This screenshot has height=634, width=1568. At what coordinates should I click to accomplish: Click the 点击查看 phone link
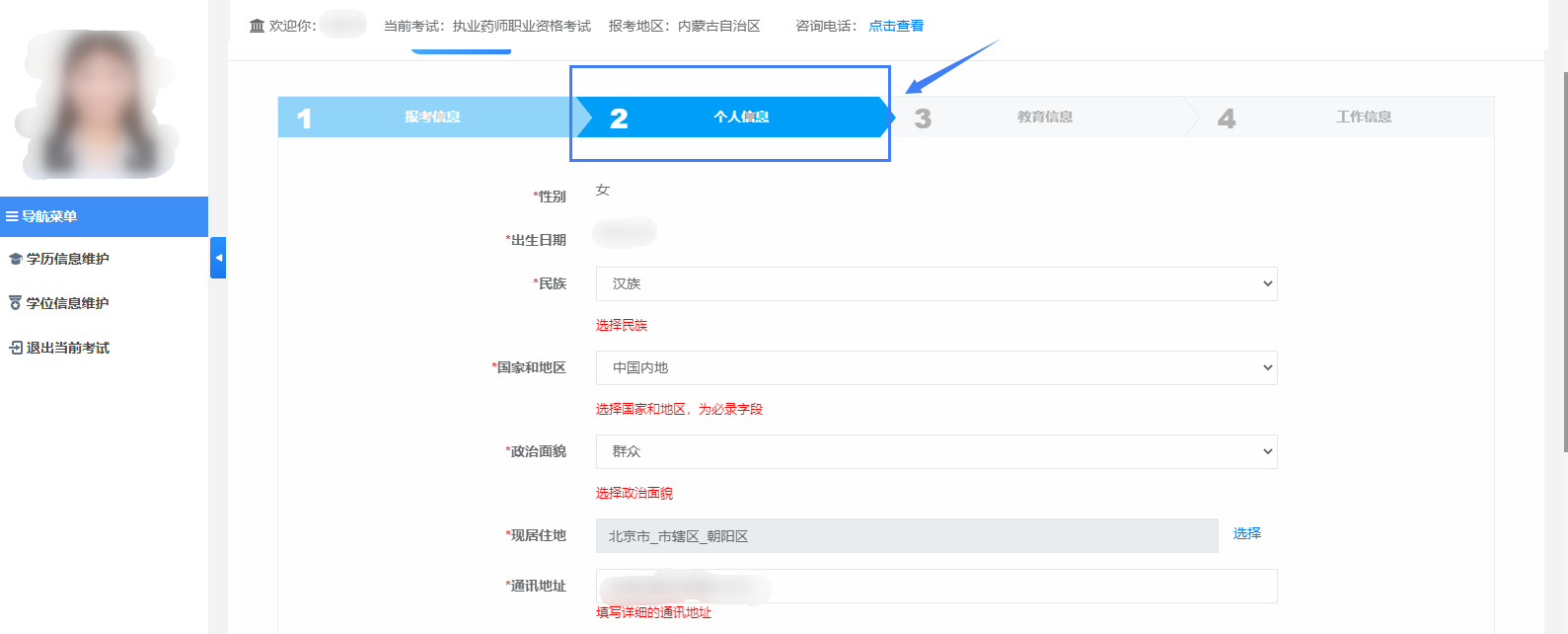896,26
